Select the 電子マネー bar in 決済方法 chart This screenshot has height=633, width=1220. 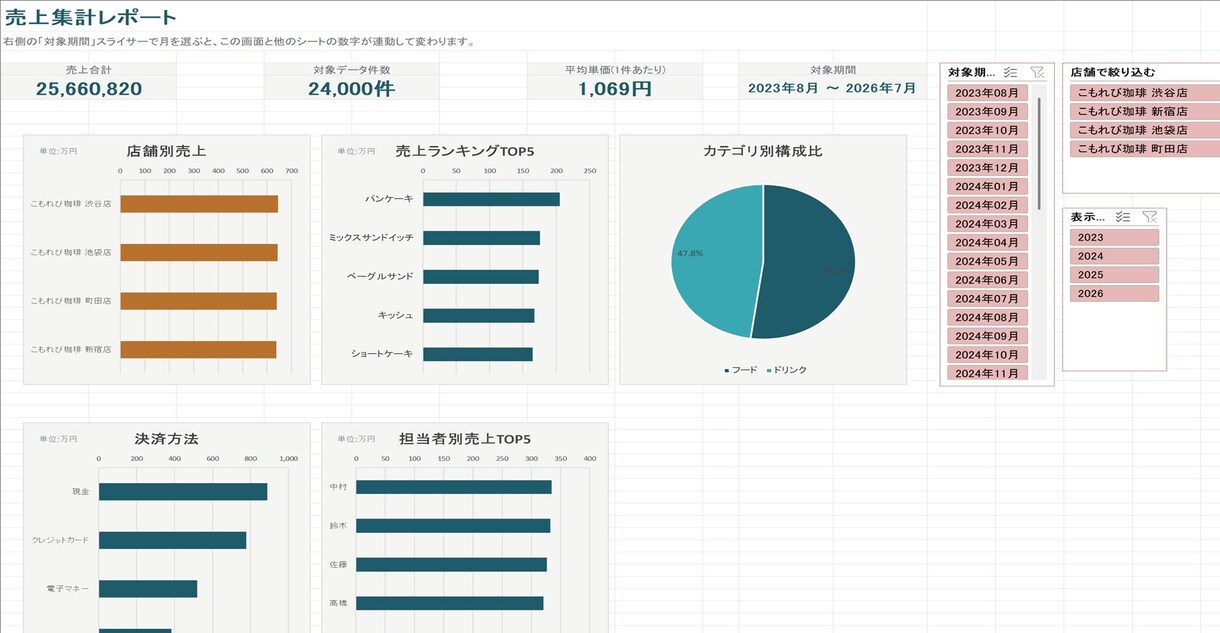tap(148, 589)
